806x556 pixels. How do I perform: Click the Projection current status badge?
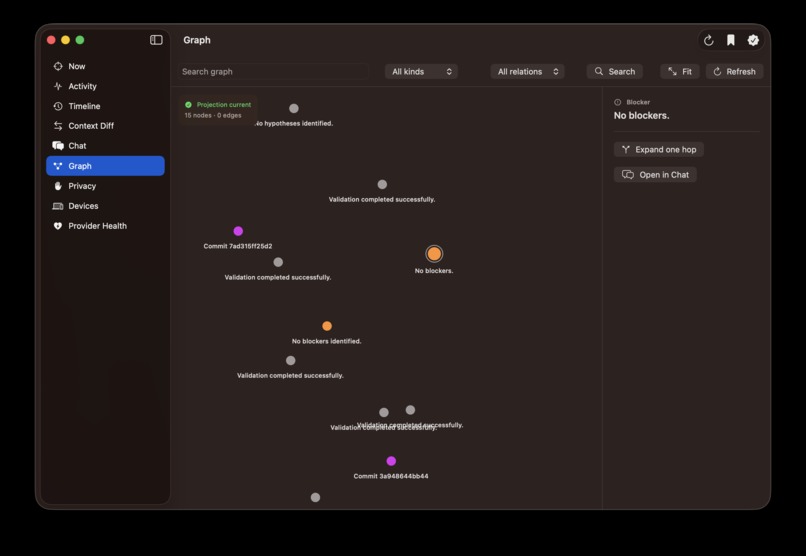click(x=218, y=104)
